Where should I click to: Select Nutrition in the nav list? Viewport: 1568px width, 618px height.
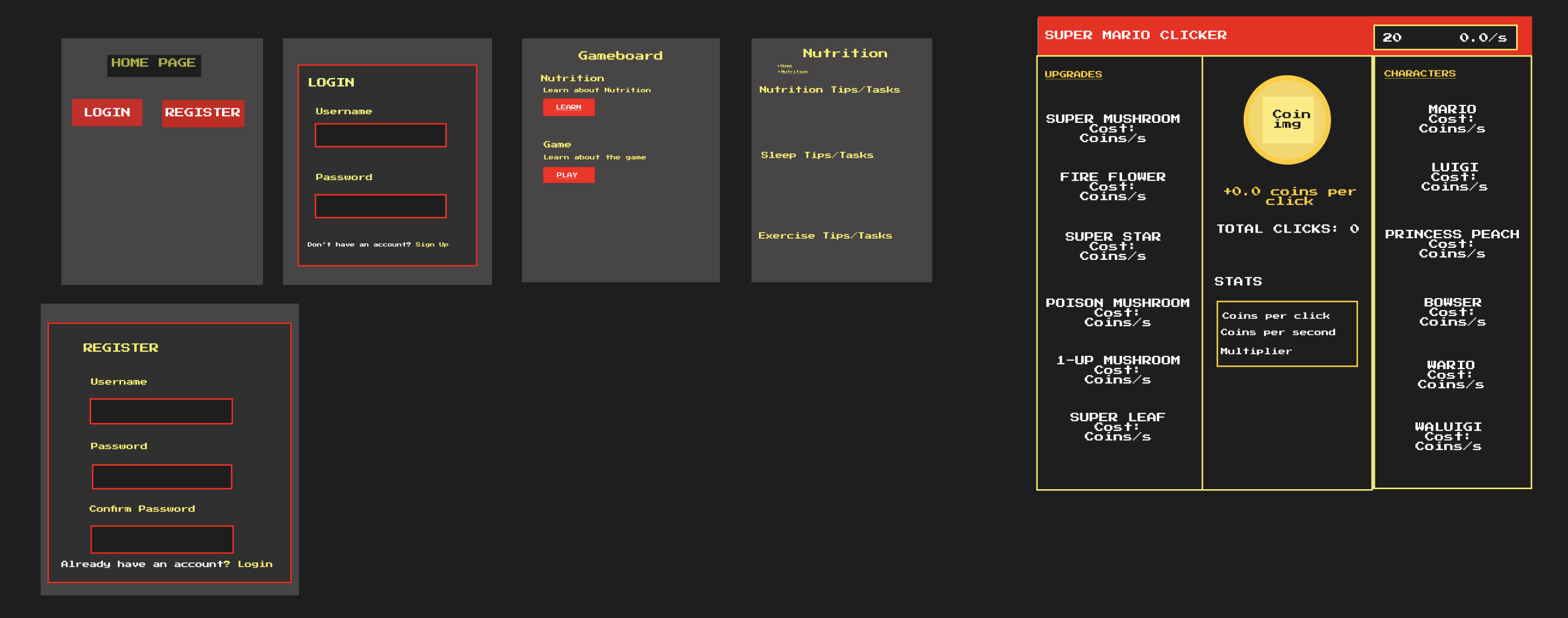[793, 71]
